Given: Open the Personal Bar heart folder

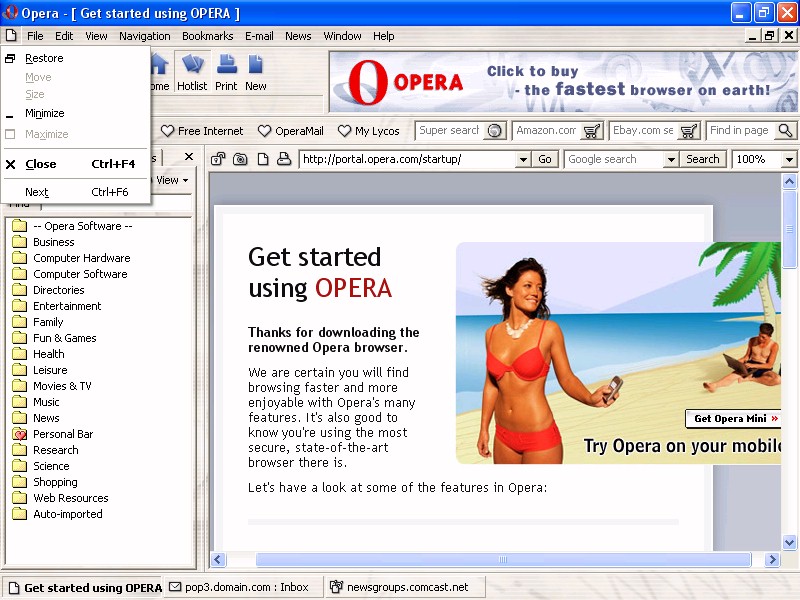Looking at the screenshot, I should pos(53,434).
